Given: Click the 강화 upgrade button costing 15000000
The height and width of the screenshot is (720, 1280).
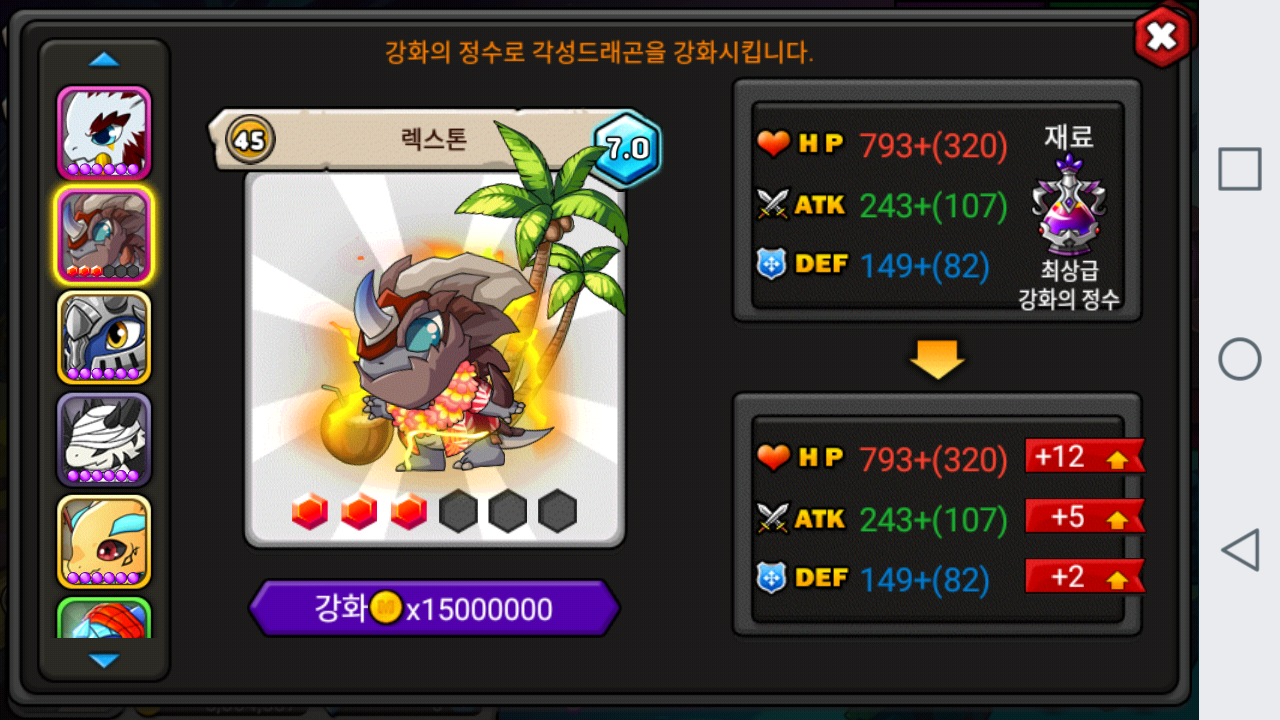Looking at the screenshot, I should tap(434, 608).
